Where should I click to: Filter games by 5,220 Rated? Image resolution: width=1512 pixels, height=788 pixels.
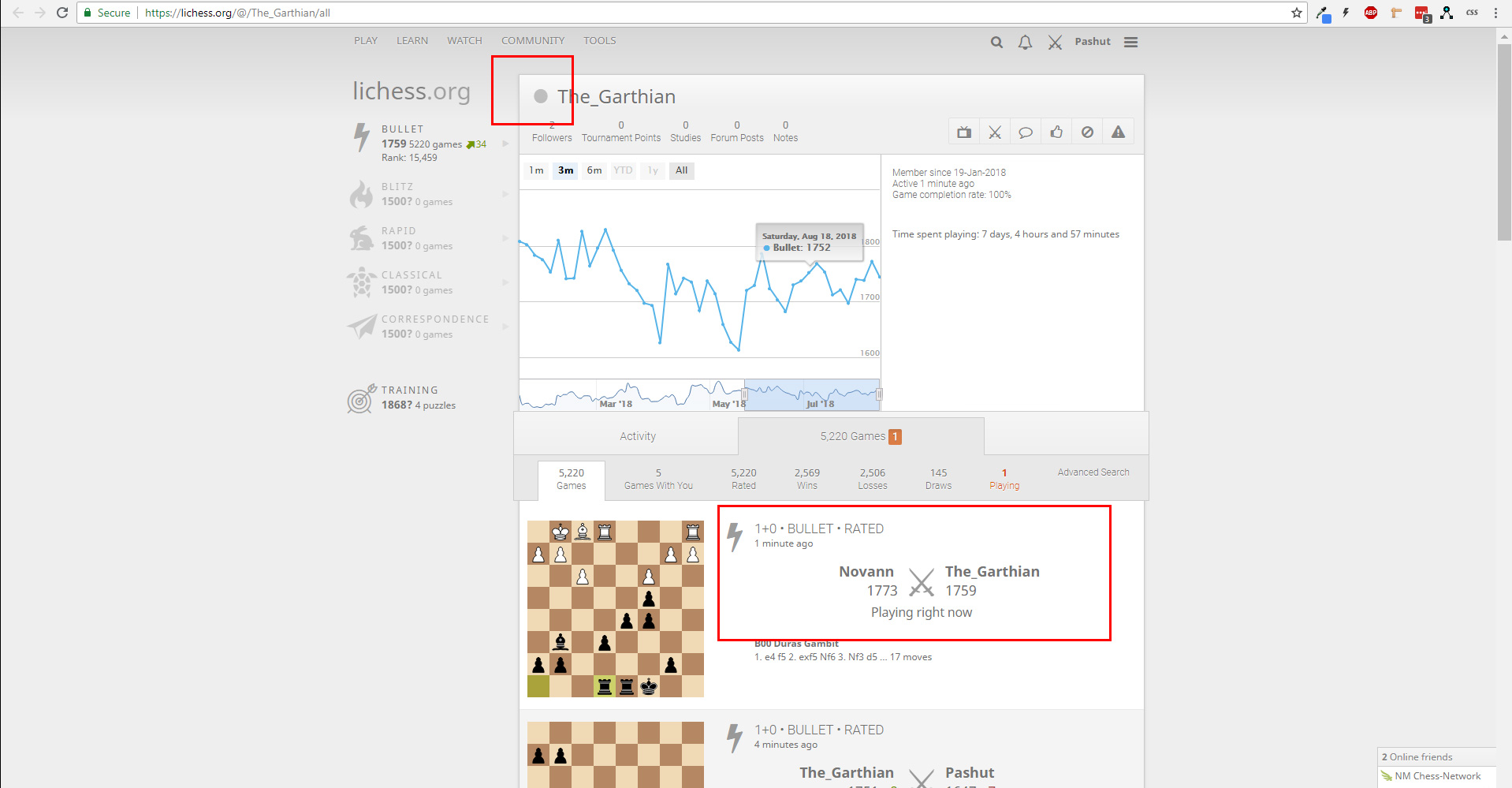(x=743, y=480)
